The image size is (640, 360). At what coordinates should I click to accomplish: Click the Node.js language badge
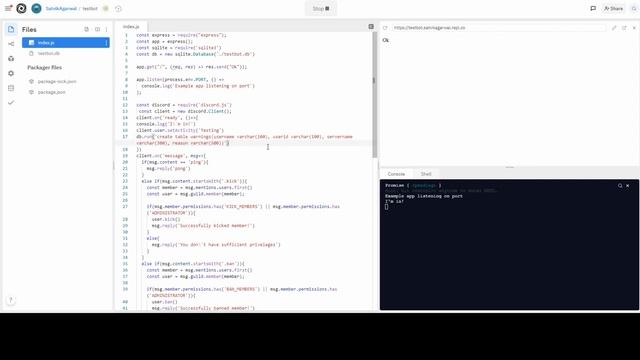click(x=106, y=9)
